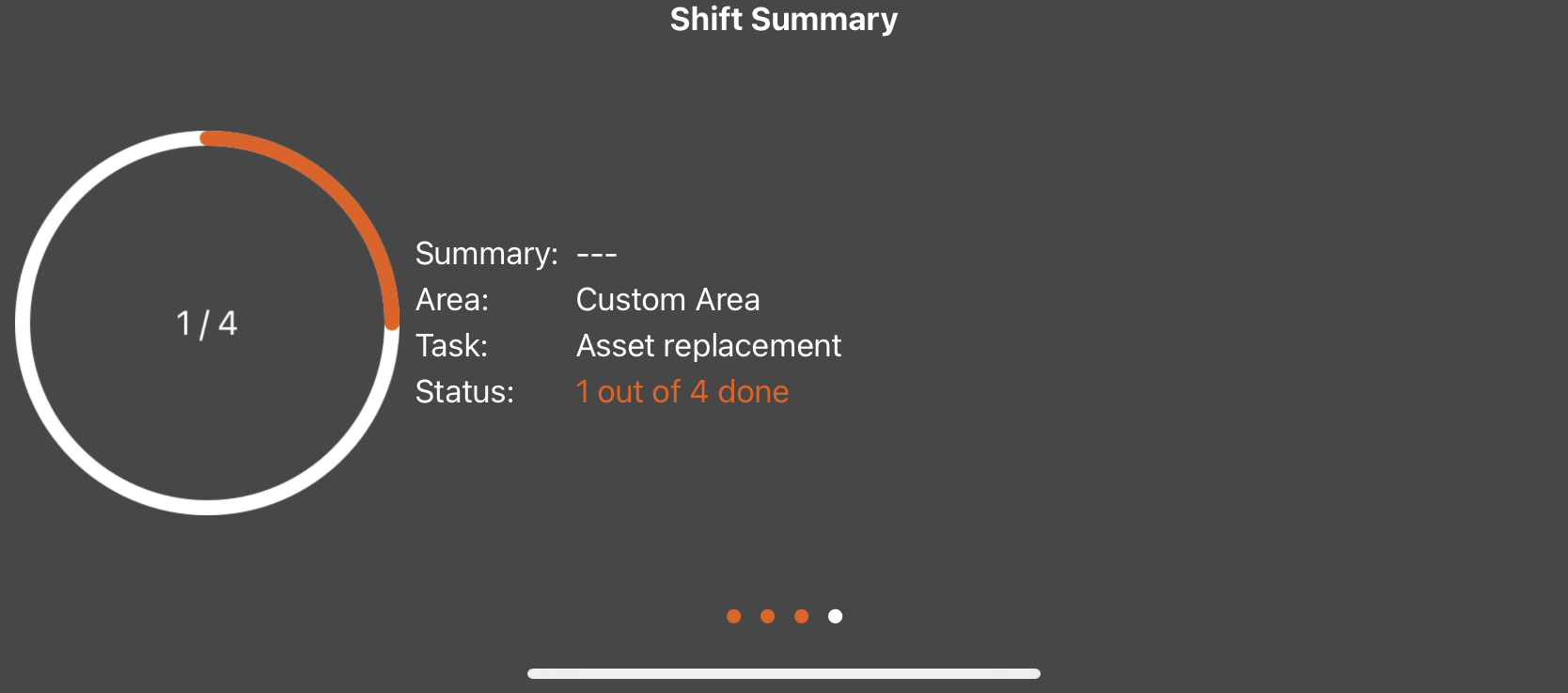Screen dimensions: 1568x693
Task: Jump to the third orange page dot
Action: coord(802,617)
